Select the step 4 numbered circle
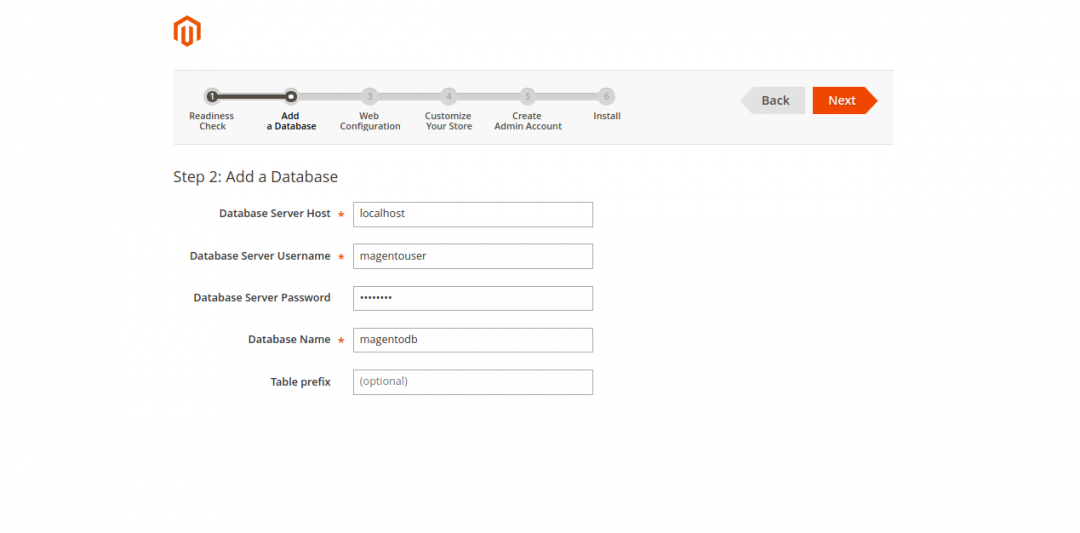This screenshot has width=1080, height=533. 449,97
